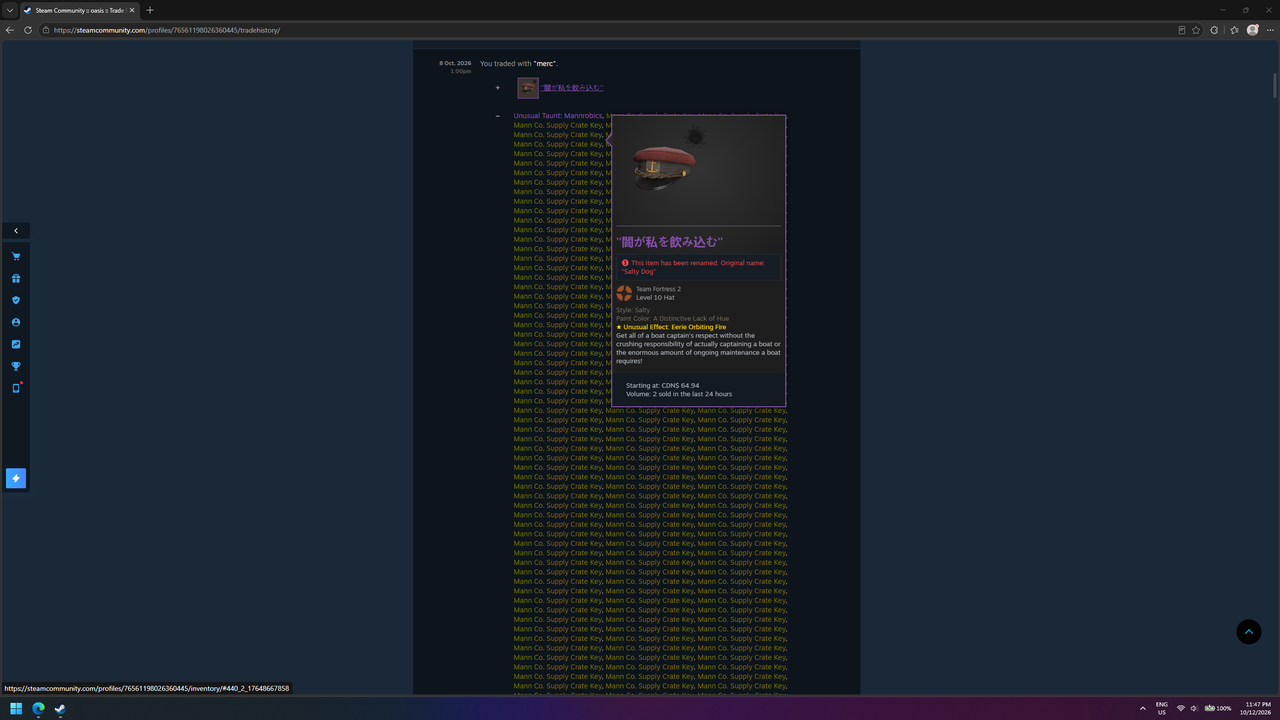Select the profile person sidebar icon

(16, 322)
